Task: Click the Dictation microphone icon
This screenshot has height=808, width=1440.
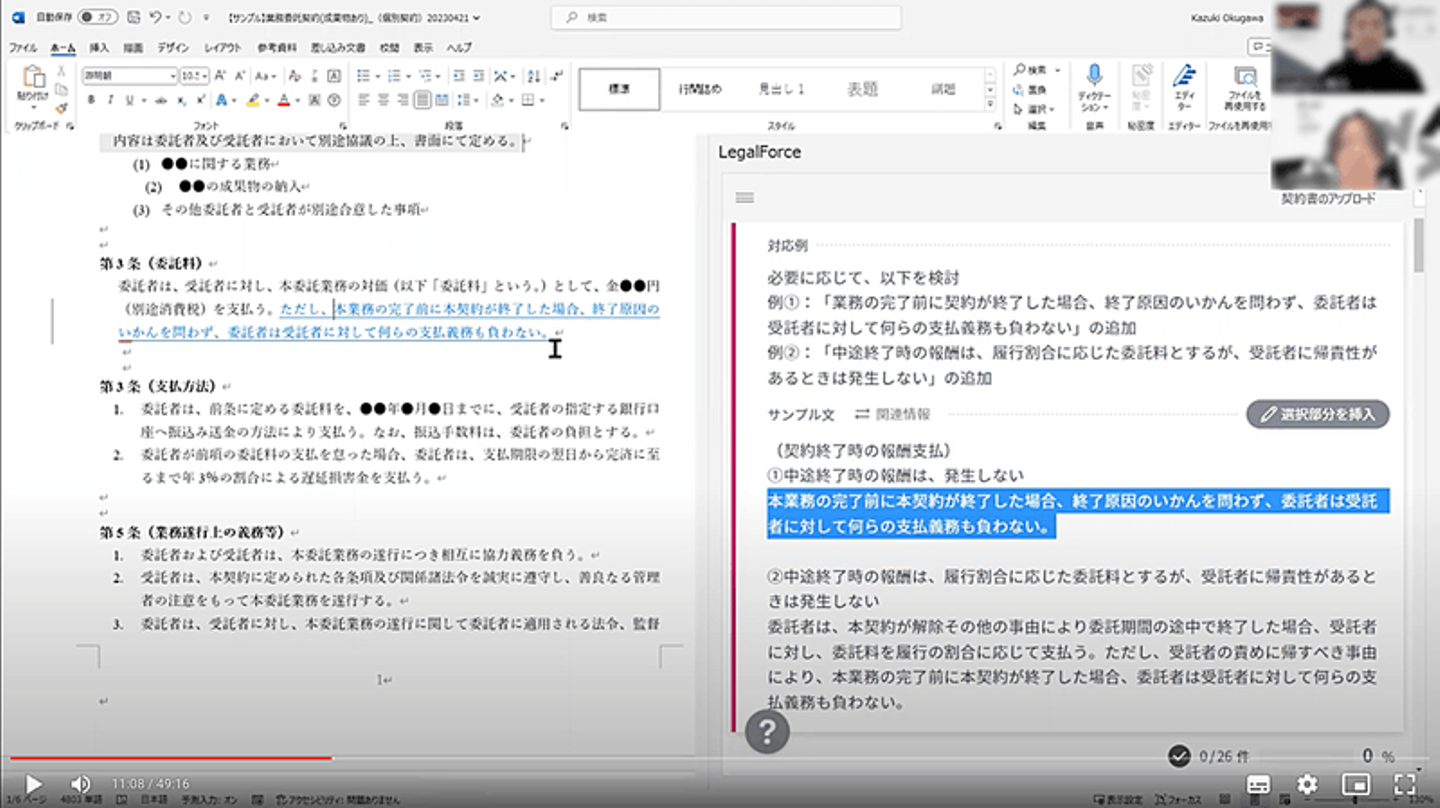Action: (1094, 76)
